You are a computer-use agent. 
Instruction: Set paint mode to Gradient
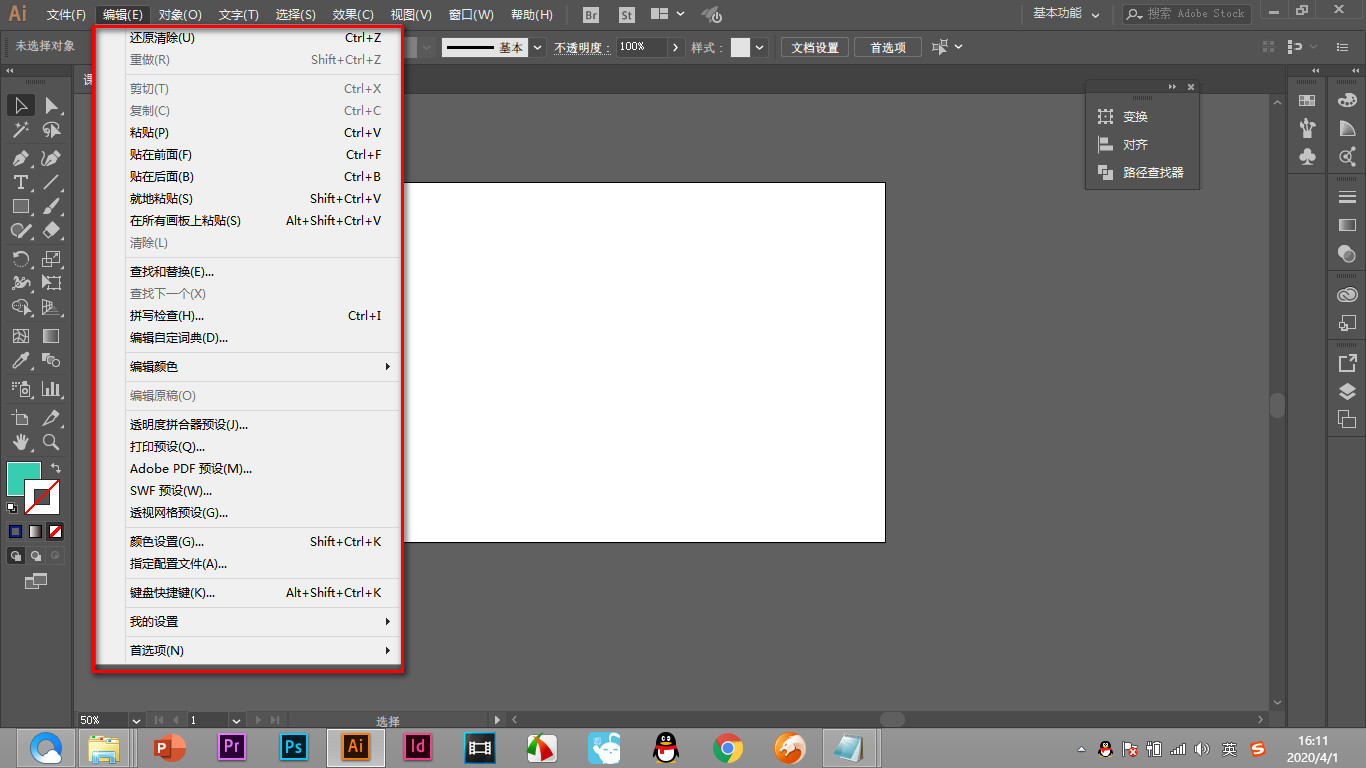(x=36, y=532)
